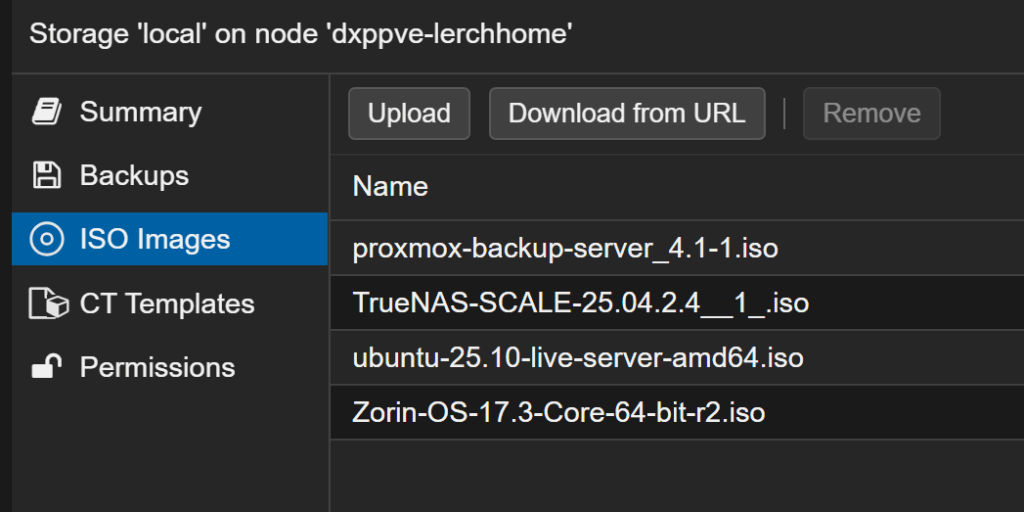Click the Download from URL button

tap(627, 113)
